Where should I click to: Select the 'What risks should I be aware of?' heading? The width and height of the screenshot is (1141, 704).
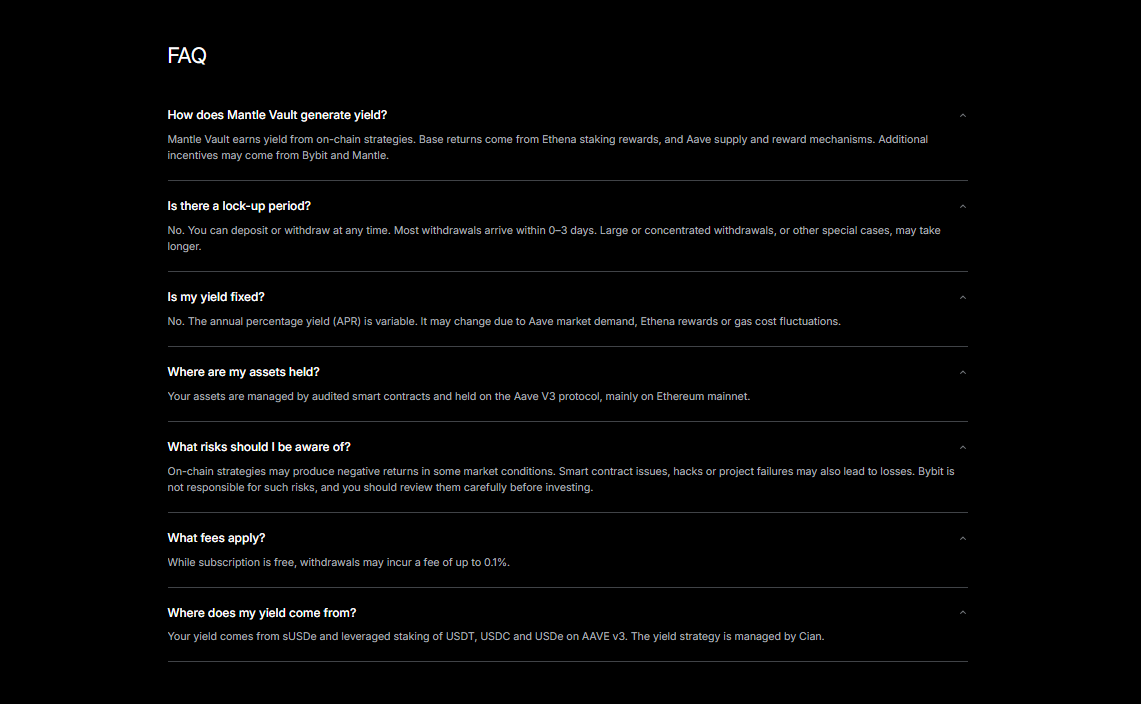(x=259, y=447)
